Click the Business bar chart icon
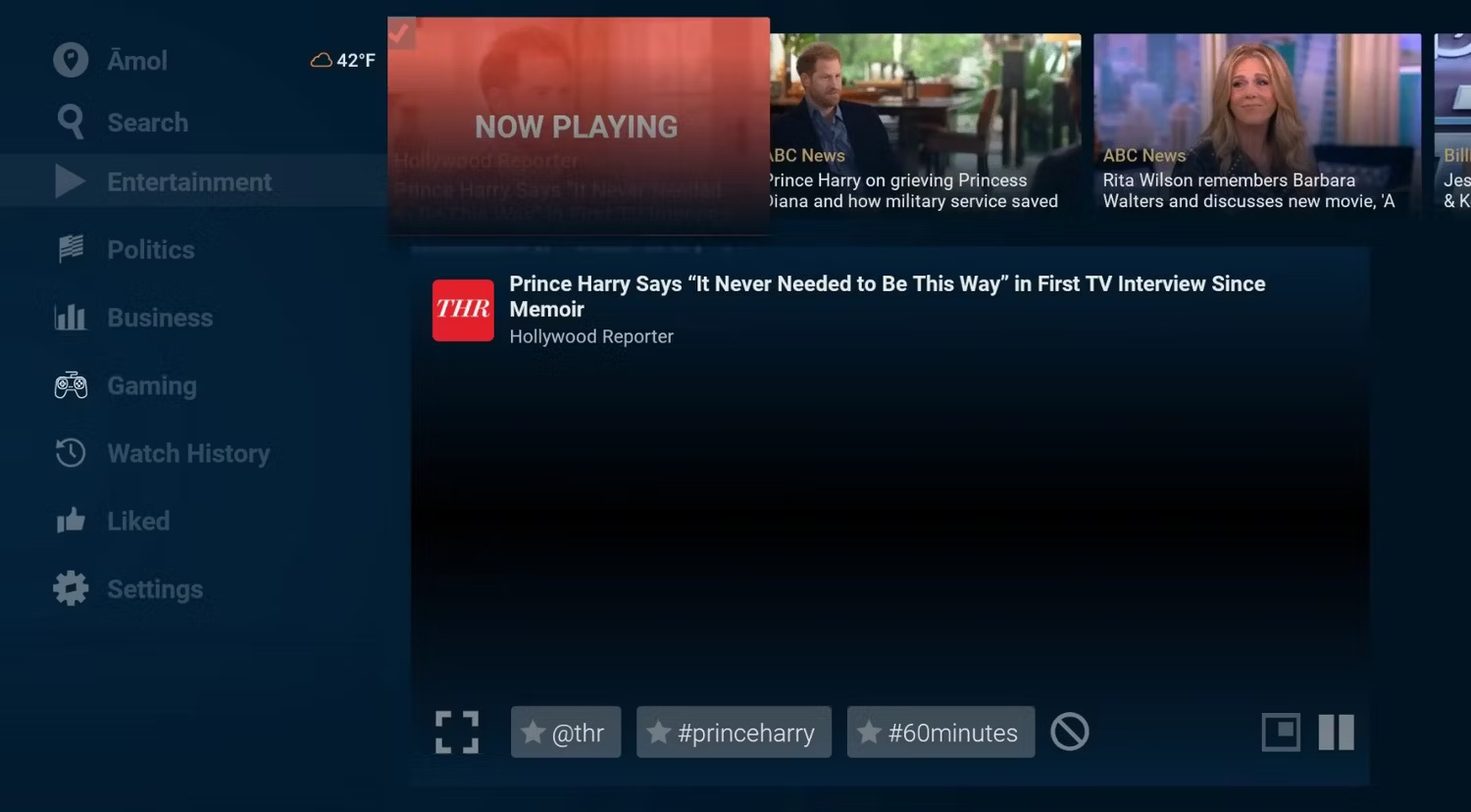Viewport: 1471px width, 812px height. pyautogui.click(x=70, y=317)
